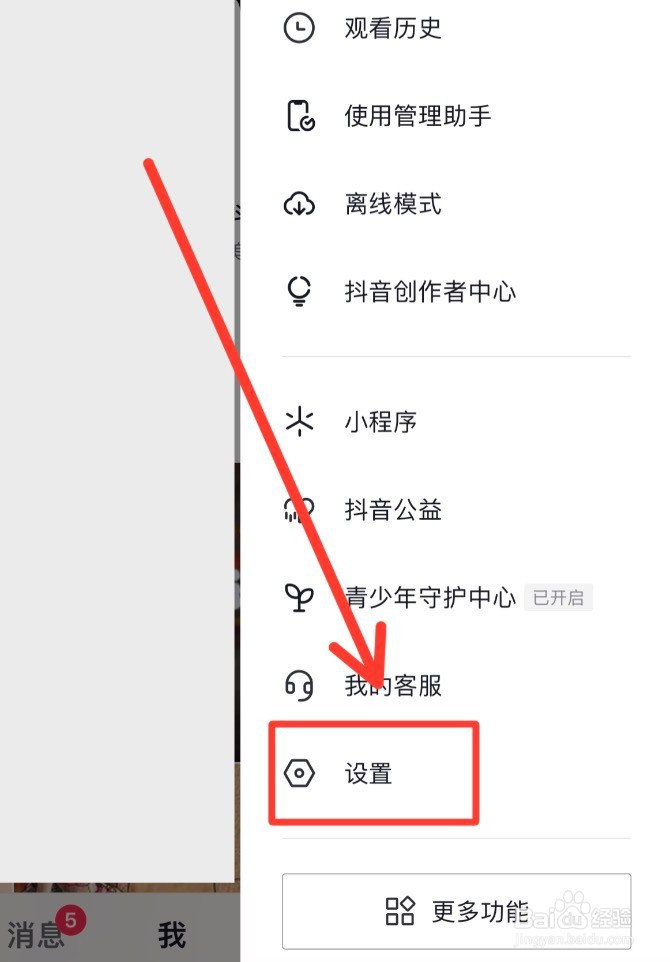This screenshot has width=670, height=962.
Task: Tap the hexagon 设置 icon
Action: coord(299,773)
